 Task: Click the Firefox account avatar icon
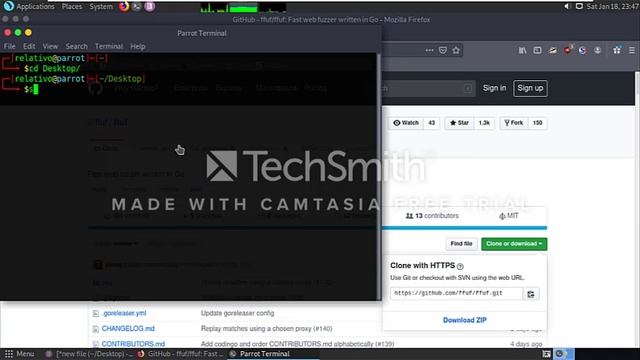[597, 50]
